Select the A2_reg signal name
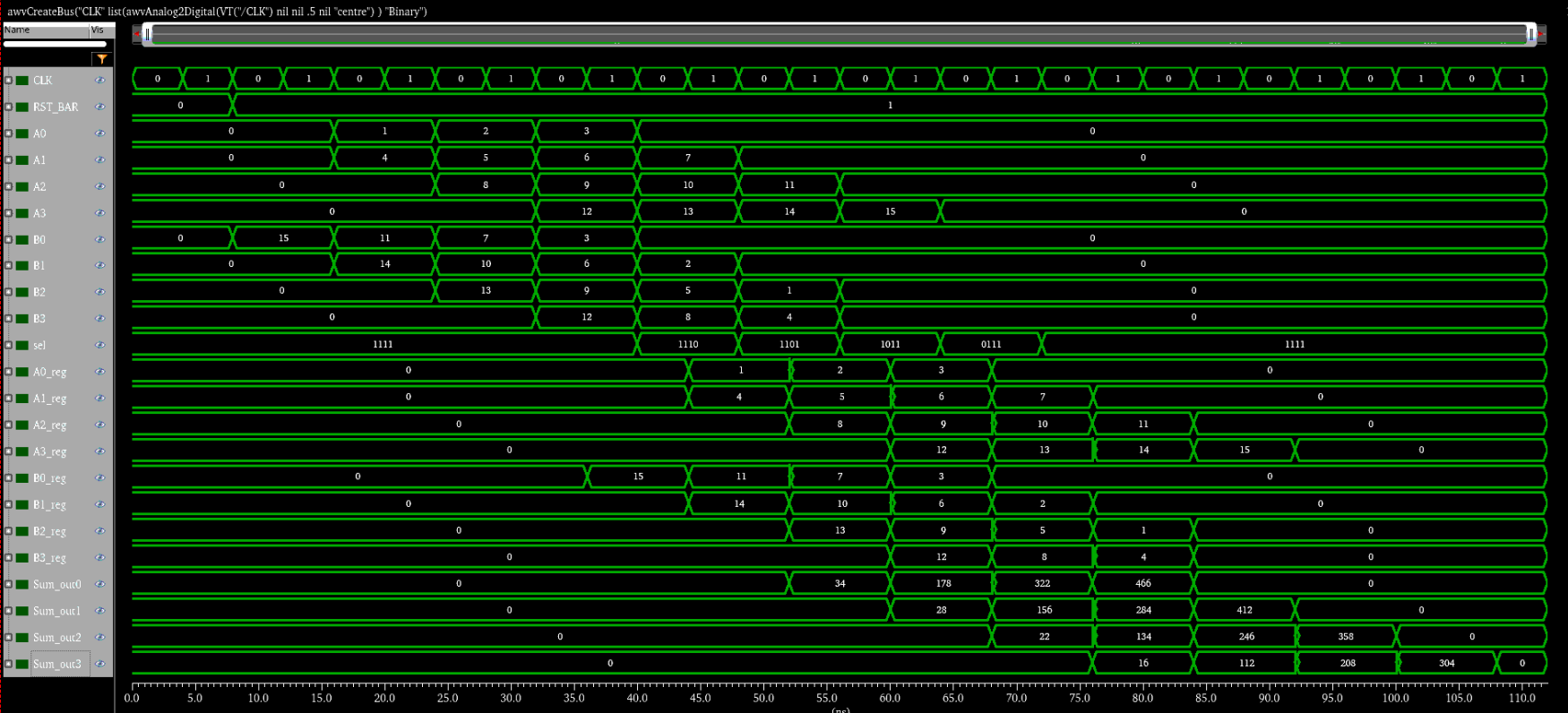The height and width of the screenshot is (713, 1568). pyautogui.click(x=50, y=425)
